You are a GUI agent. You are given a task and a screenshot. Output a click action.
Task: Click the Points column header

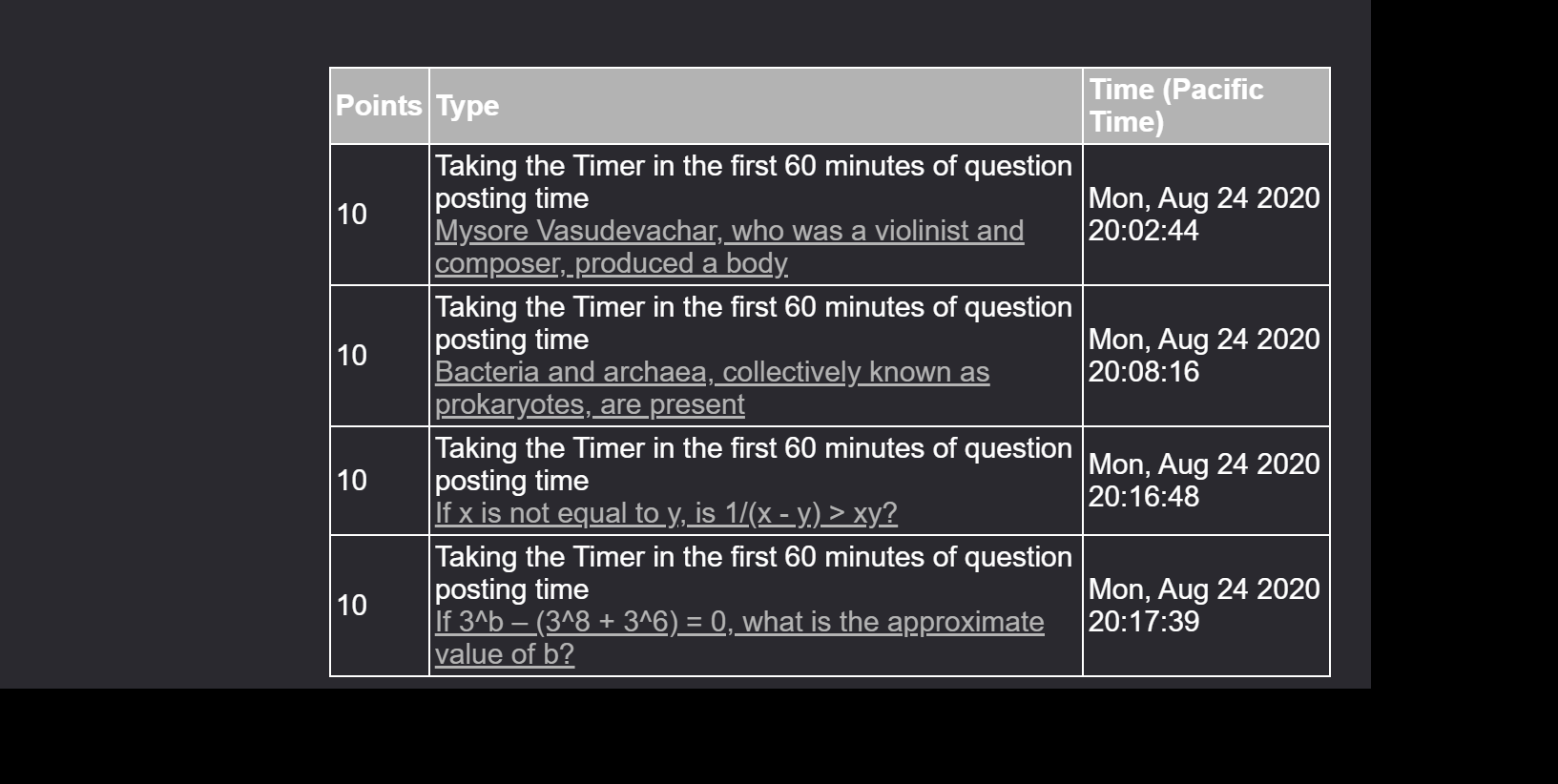[x=379, y=106]
